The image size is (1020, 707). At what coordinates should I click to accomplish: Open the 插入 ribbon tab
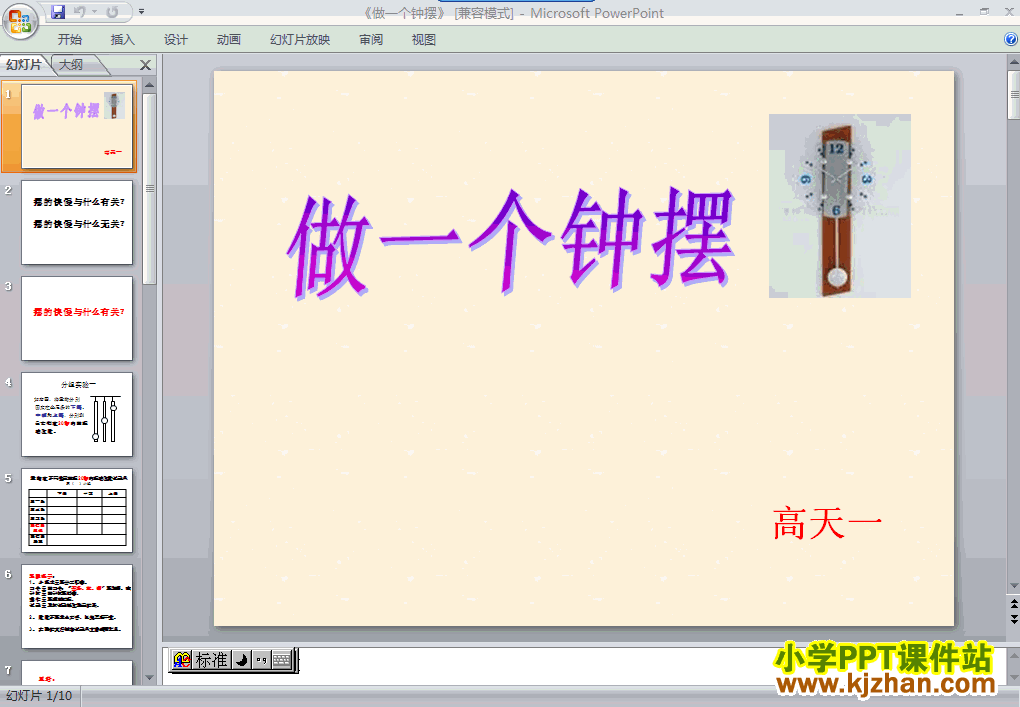[122, 40]
